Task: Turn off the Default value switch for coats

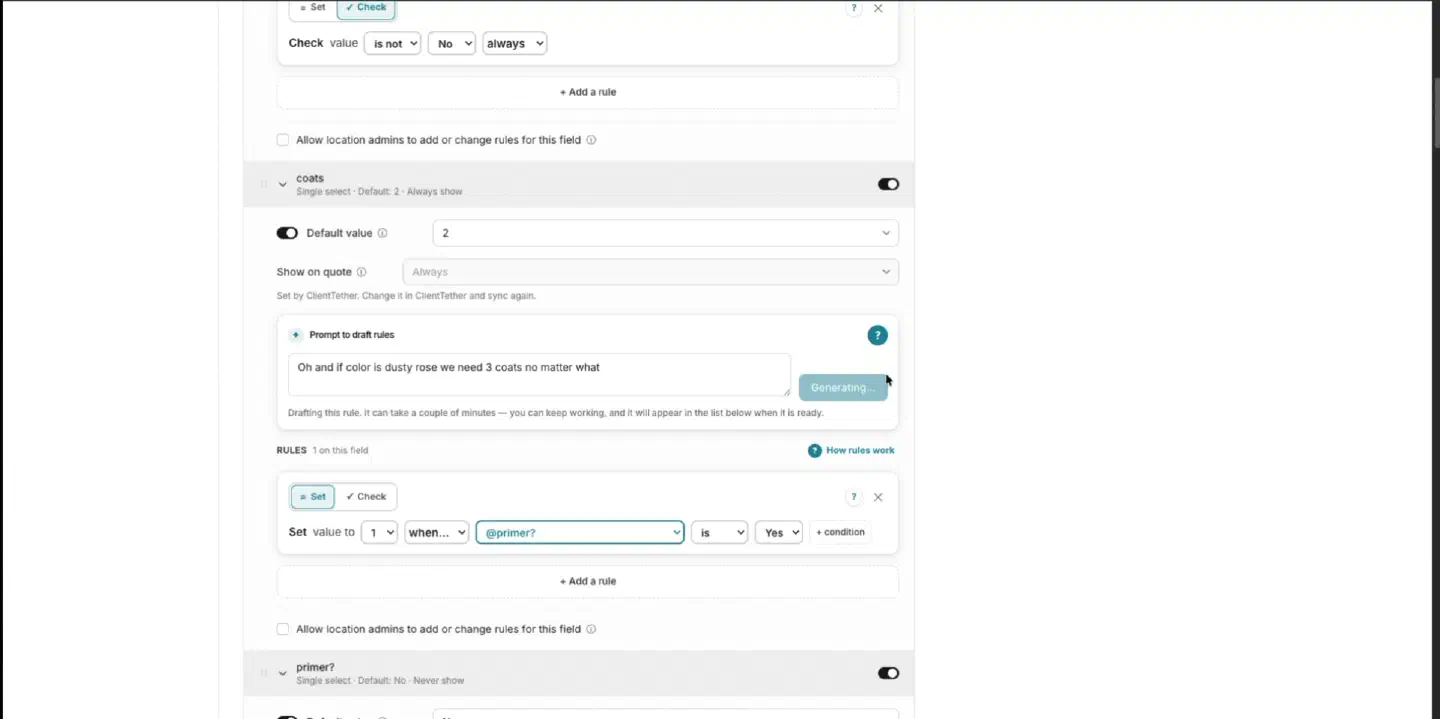Action: pyautogui.click(x=287, y=233)
